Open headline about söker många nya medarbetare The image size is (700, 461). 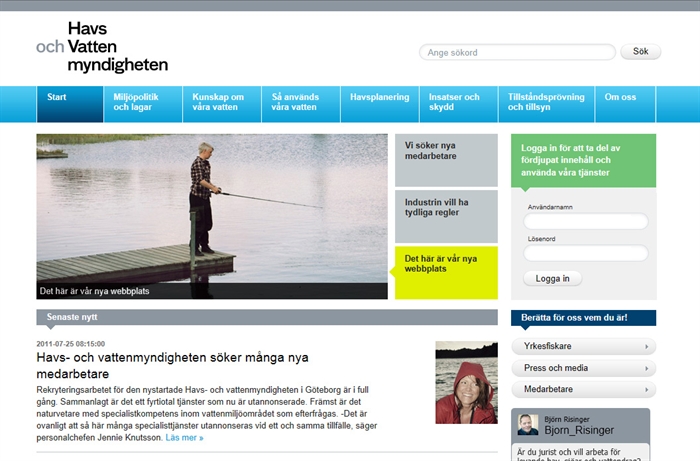(x=172, y=365)
